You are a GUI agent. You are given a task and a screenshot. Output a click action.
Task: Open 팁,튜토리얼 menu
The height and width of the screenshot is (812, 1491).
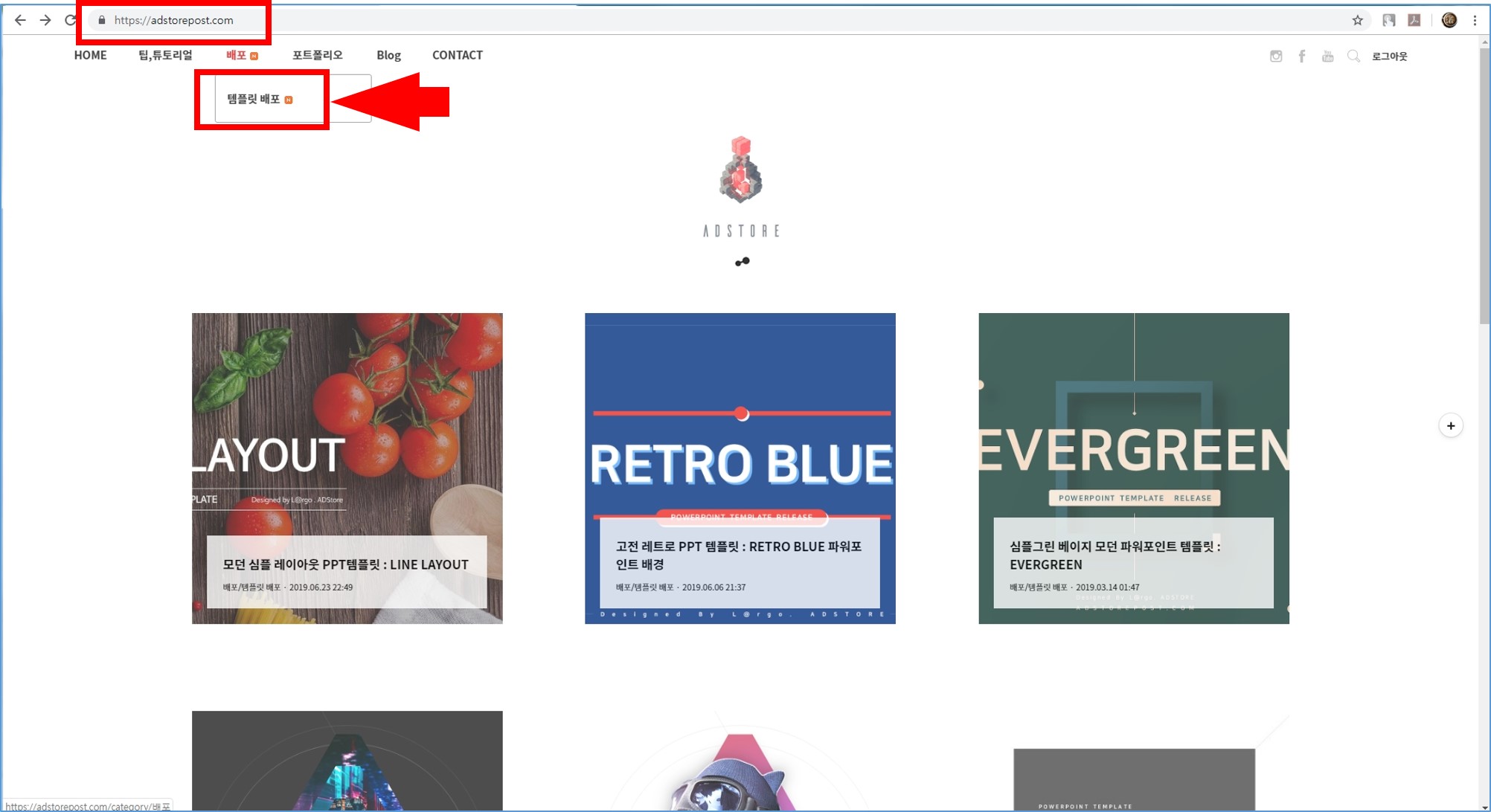(165, 55)
